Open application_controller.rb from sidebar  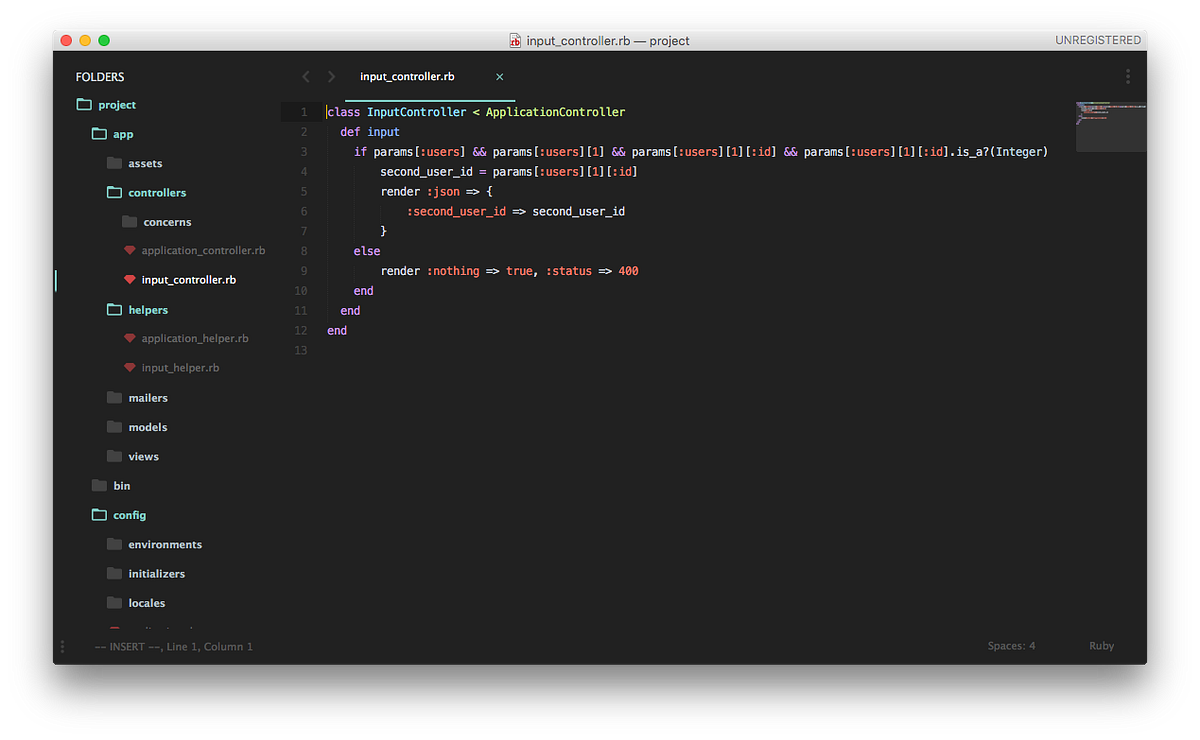(203, 251)
